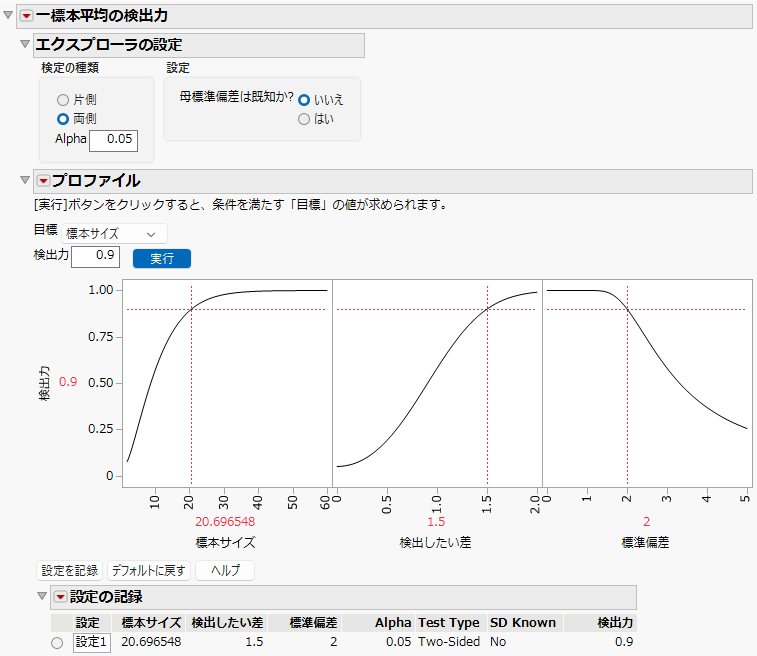Viewport: 757px width, 656px height.
Task: Select the 両側 test type radio
Action: [63, 119]
